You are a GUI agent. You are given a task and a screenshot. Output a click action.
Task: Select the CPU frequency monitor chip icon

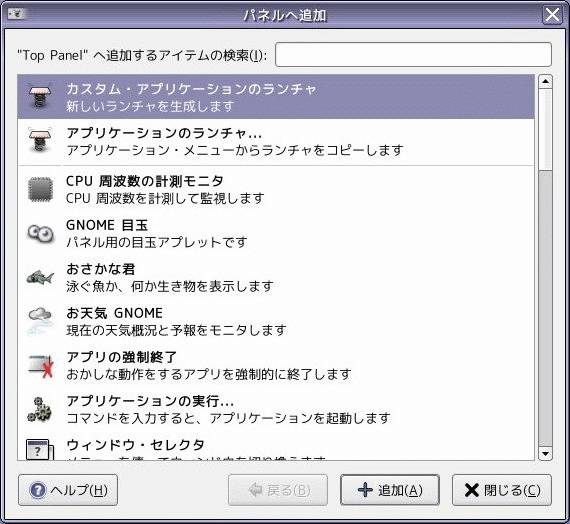[40, 189]
